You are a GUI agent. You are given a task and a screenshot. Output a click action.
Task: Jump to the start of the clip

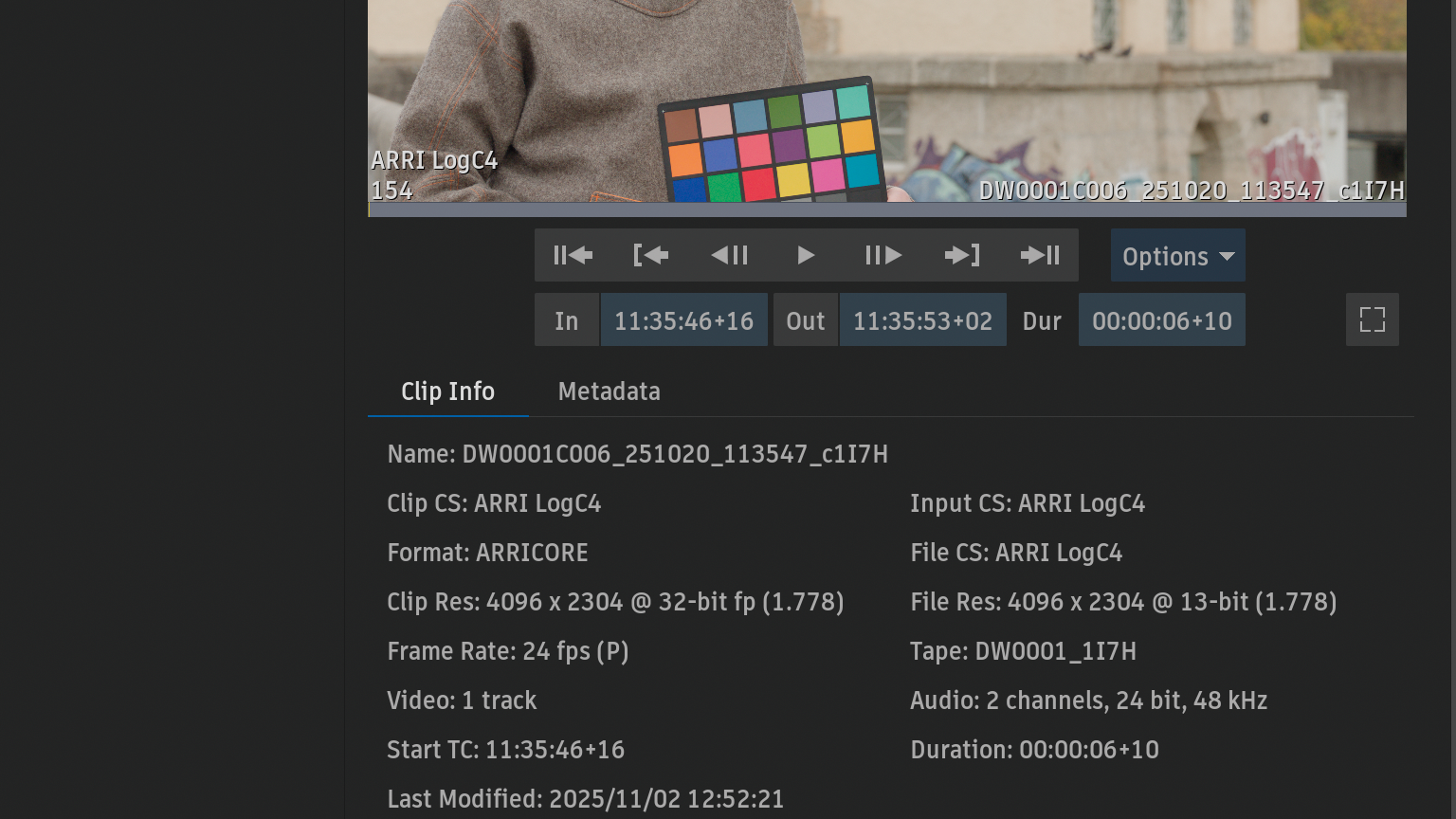[x=573, y=255]
